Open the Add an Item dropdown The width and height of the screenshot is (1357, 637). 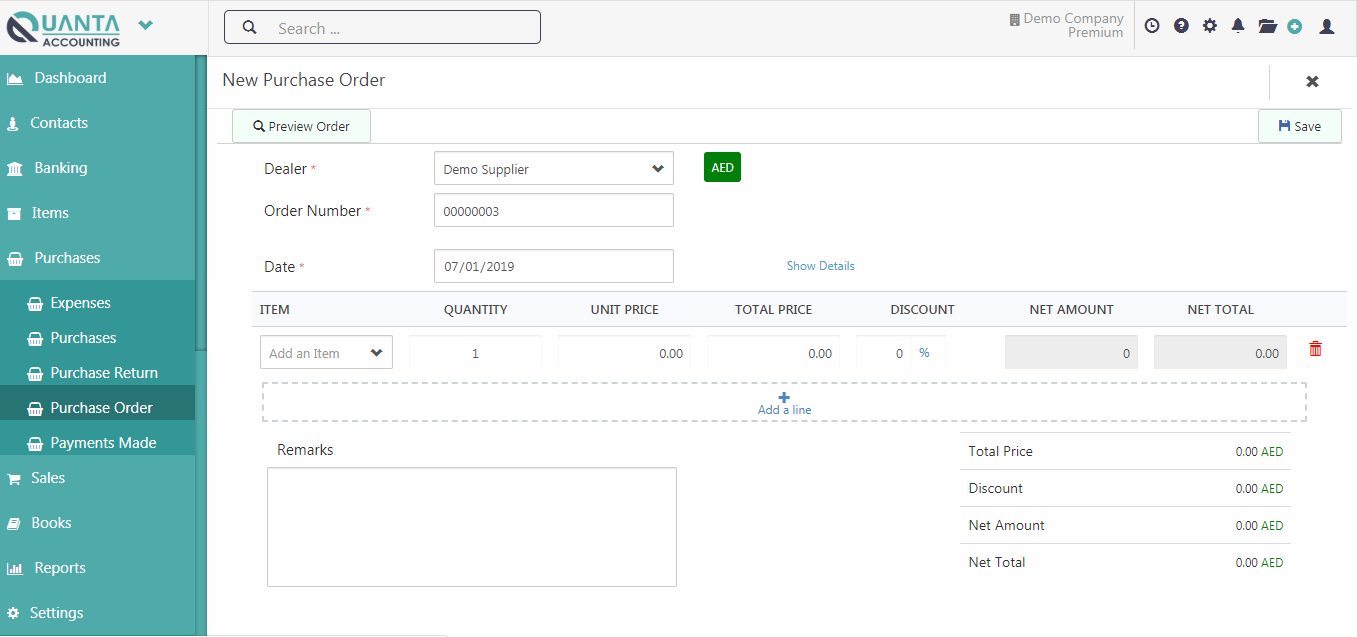click(x=326, y=353)
